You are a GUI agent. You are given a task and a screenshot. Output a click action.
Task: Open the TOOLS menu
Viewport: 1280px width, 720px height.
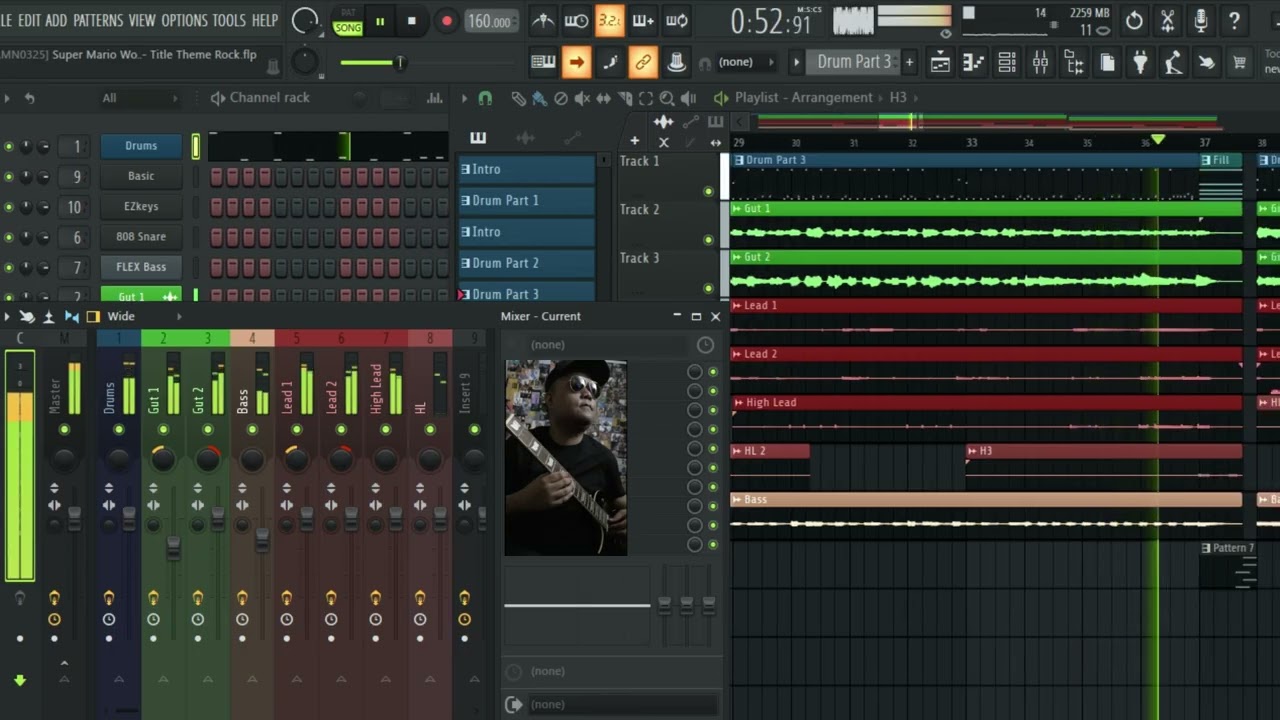(229, 20)
